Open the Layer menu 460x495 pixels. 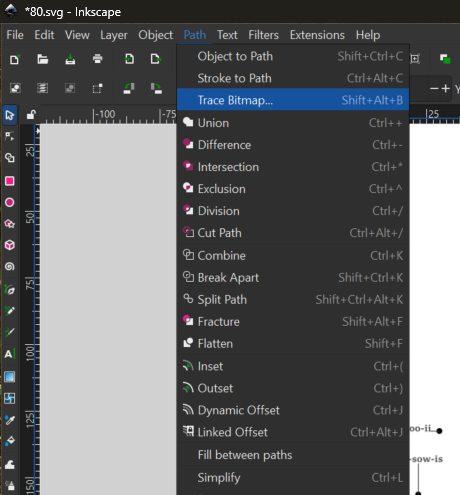114,35
